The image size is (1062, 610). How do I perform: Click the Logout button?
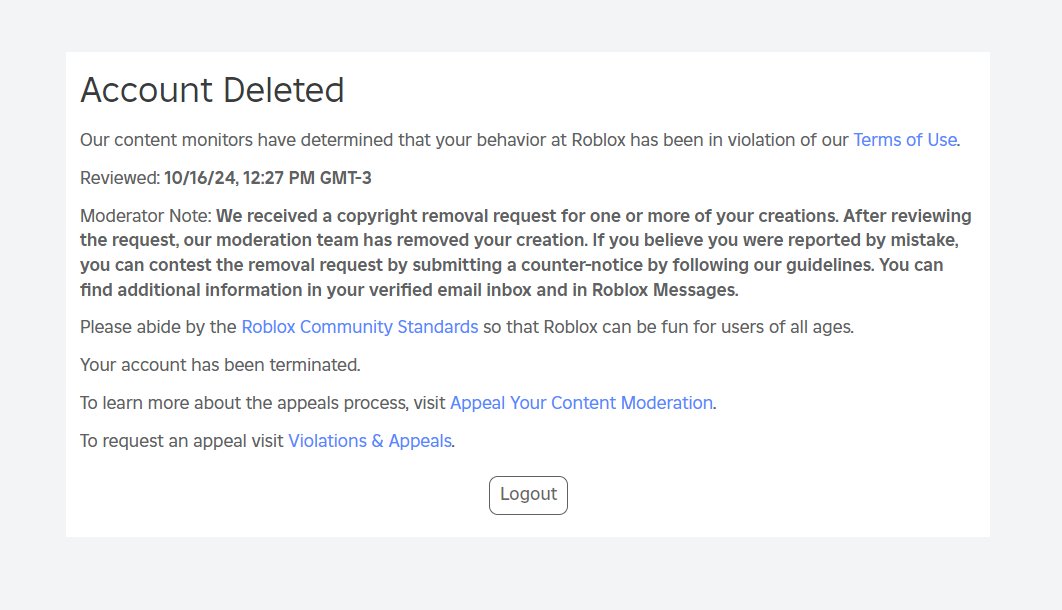(528, 496)
